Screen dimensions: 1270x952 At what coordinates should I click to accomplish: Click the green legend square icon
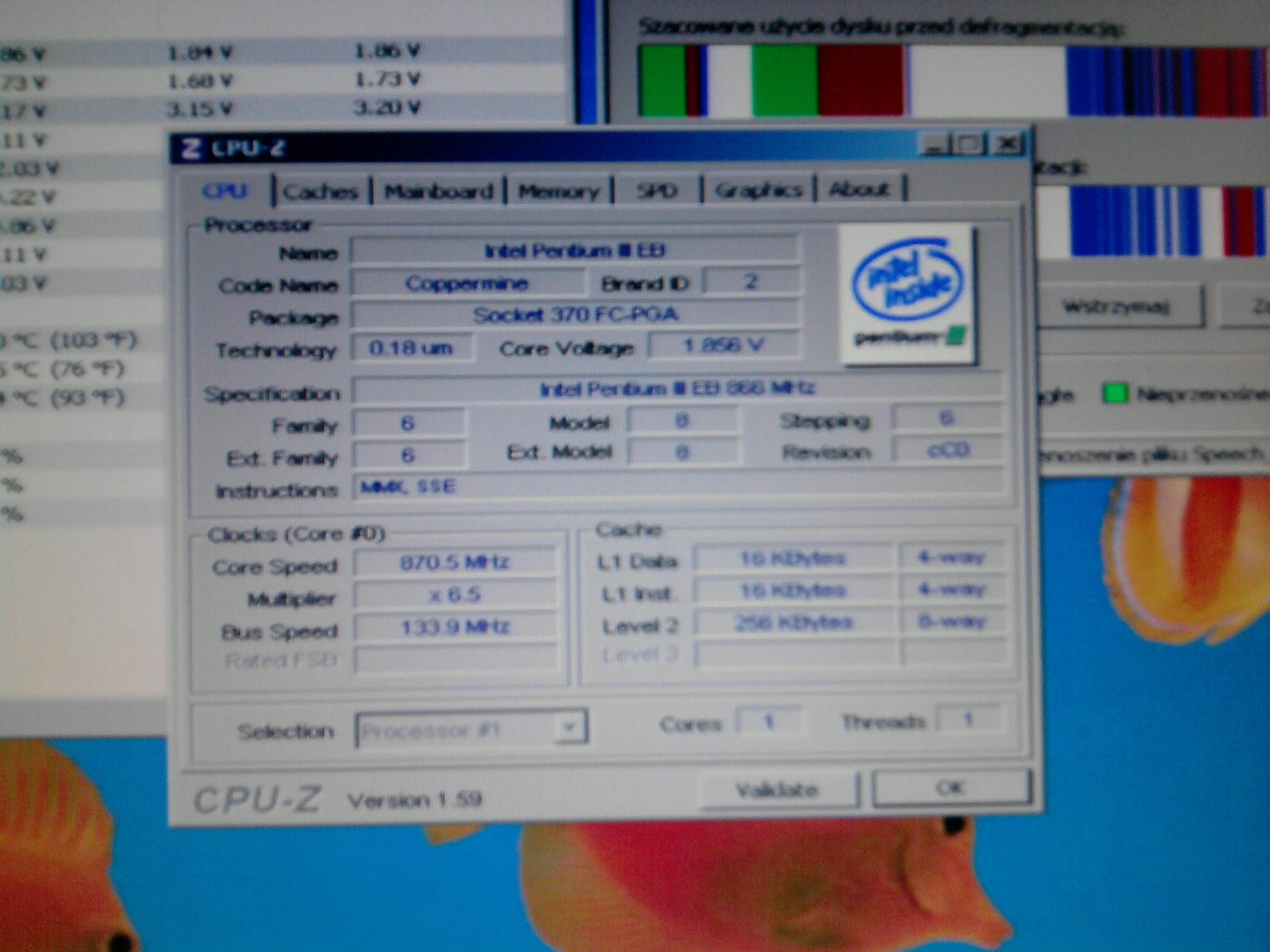(1115, 394)
